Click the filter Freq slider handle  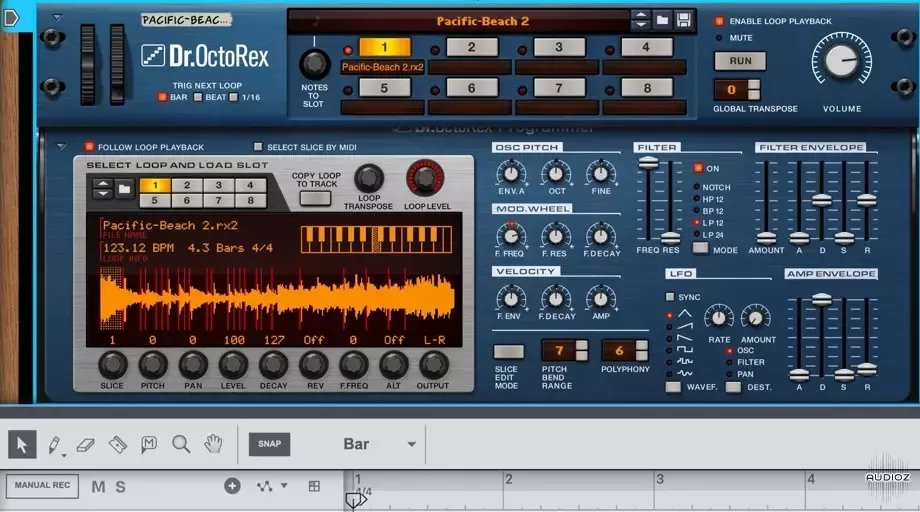pos(648,162)
